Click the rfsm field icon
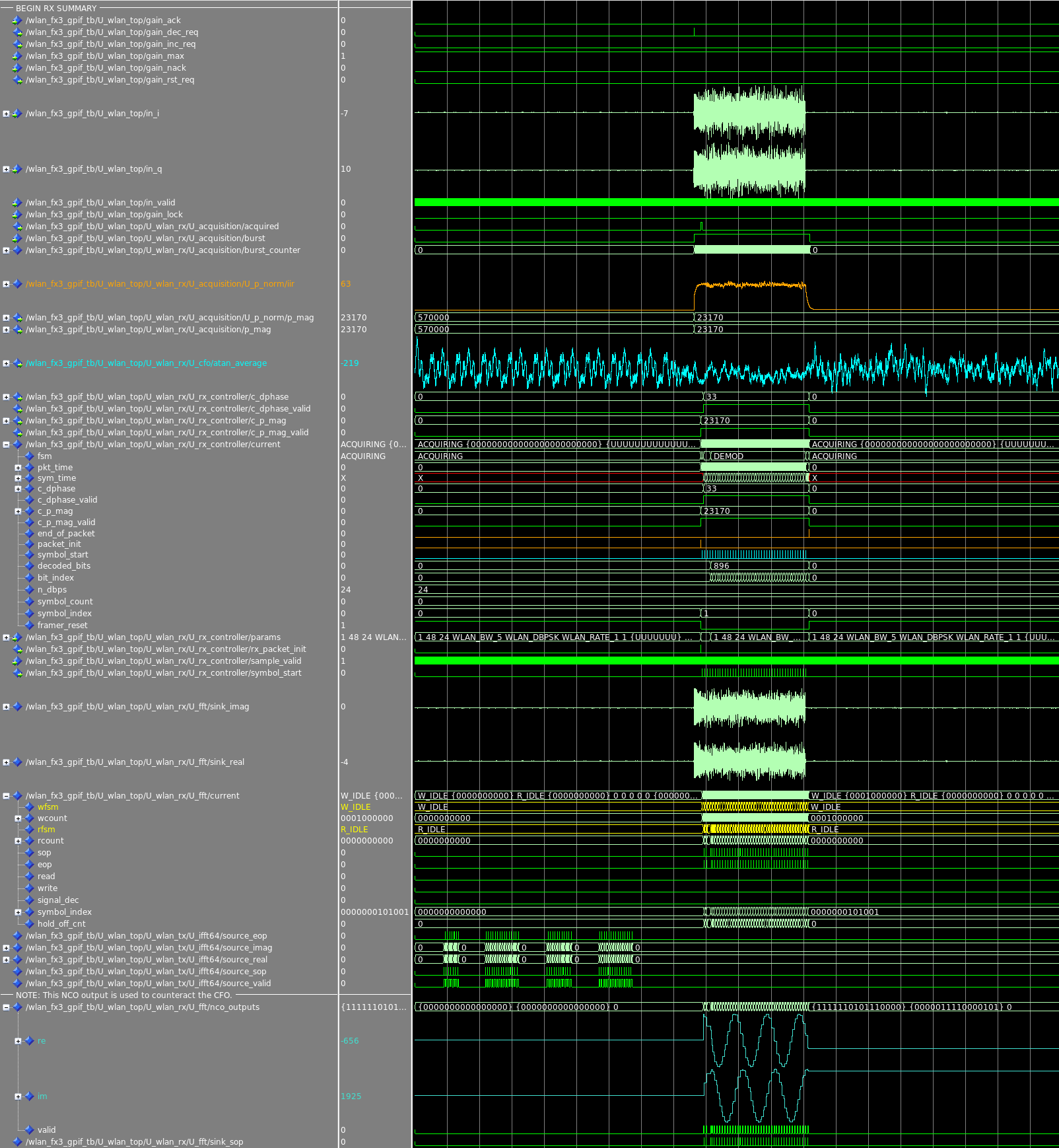Viewport: 1059px width, 1148px height. tap(29, 830)
